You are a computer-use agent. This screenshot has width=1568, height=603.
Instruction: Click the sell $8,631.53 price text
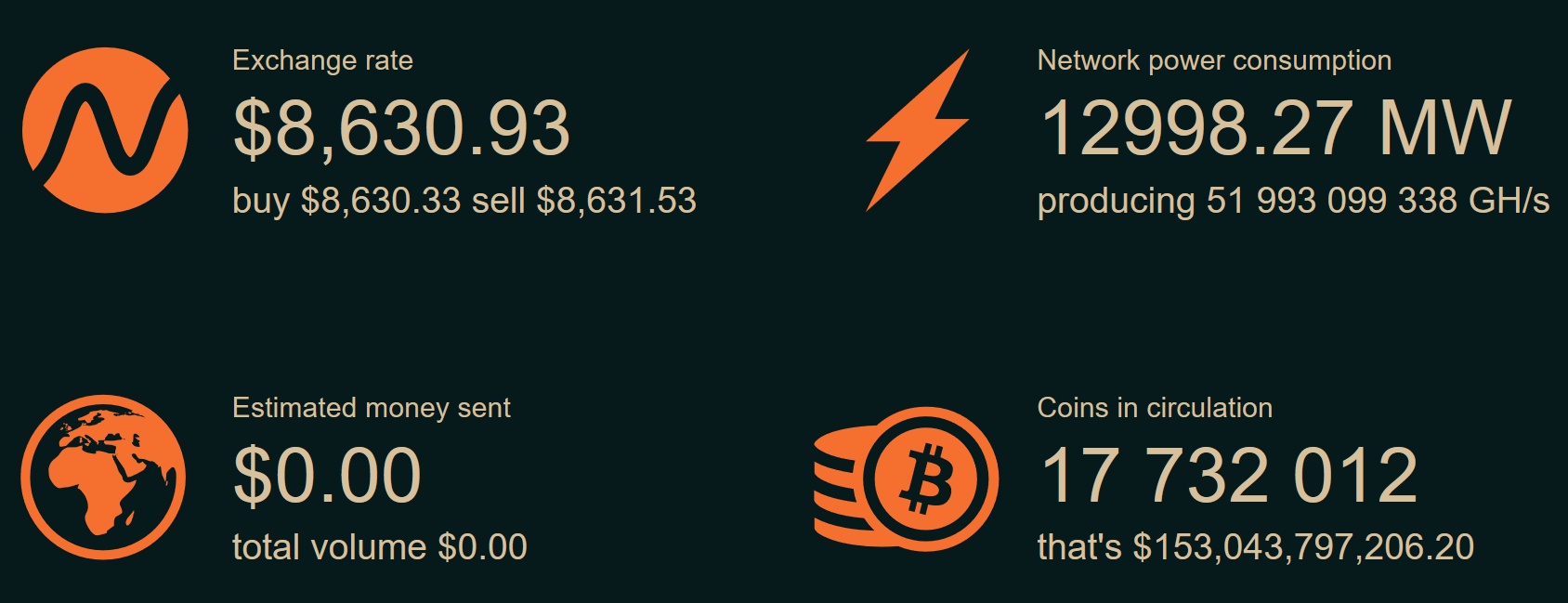[x=584, y=201]
